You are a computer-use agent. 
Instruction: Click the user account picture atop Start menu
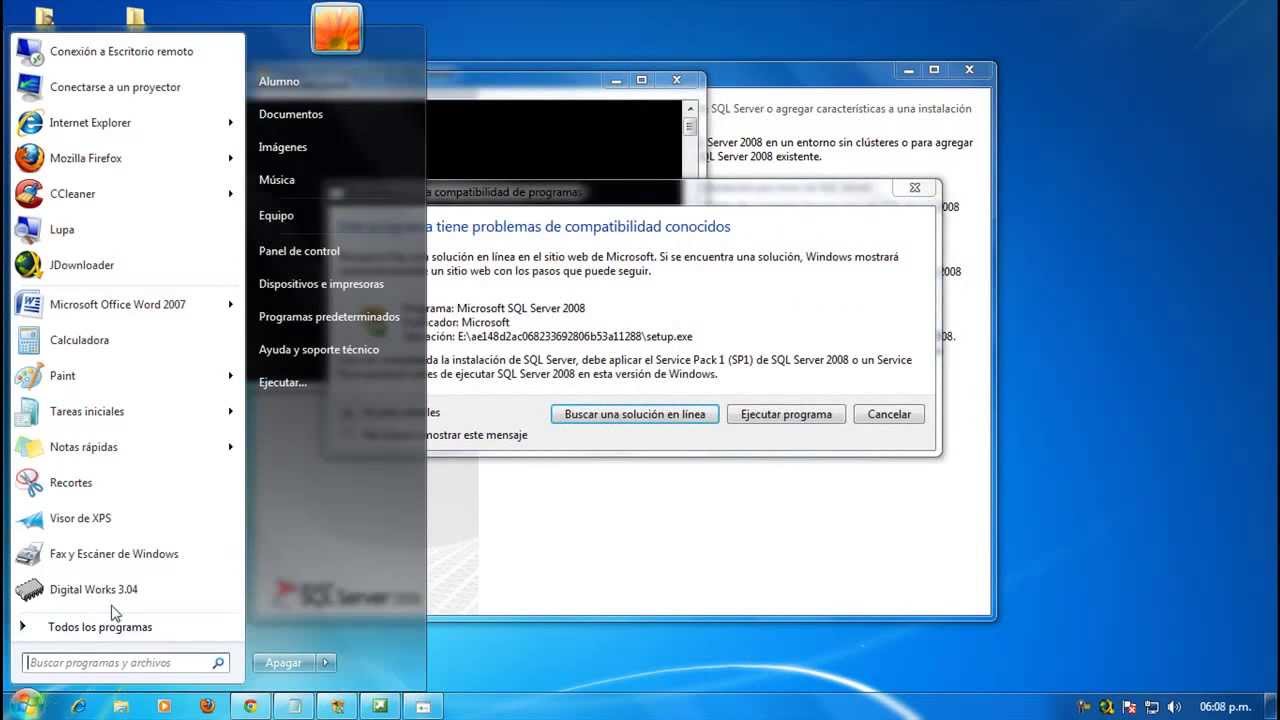[x=336, y=28]
